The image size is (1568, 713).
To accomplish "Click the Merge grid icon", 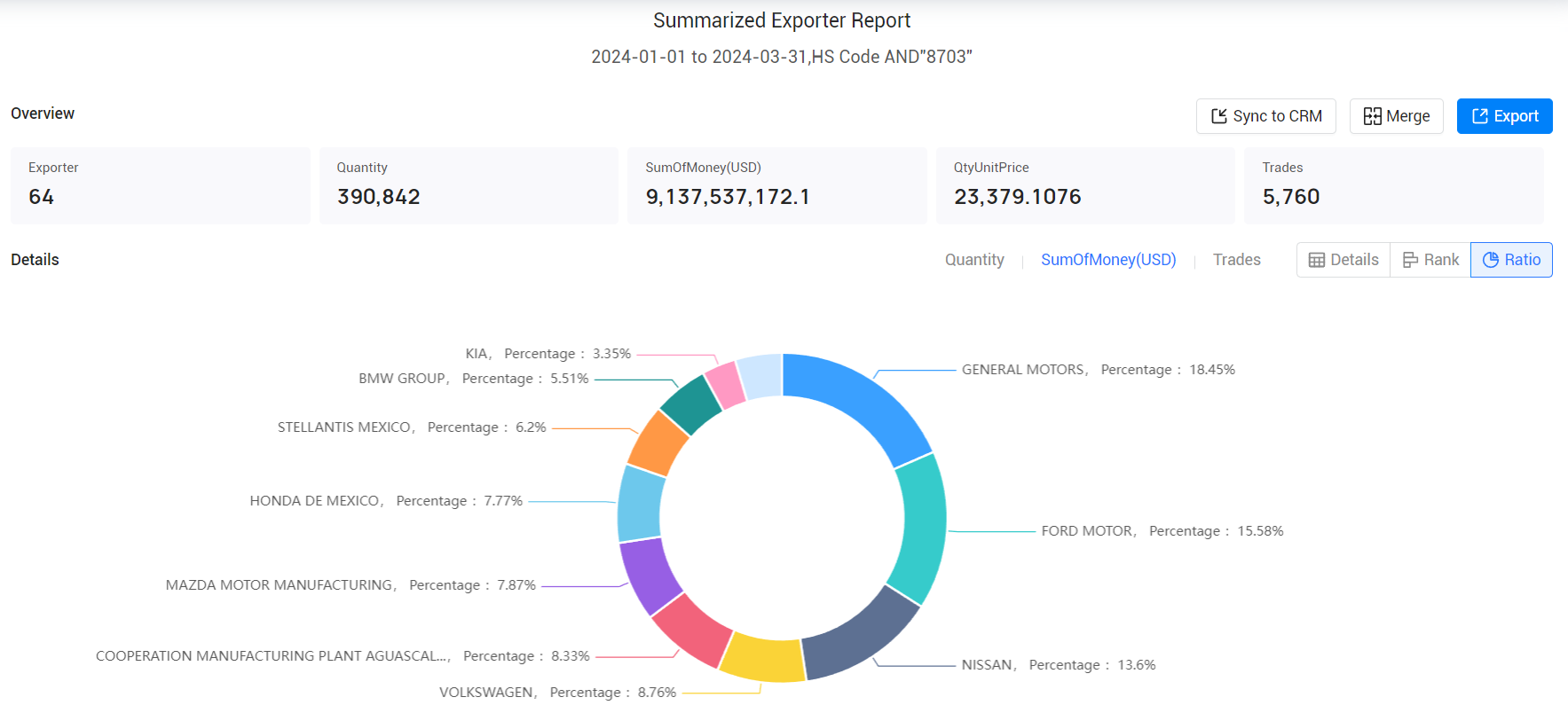I will pos(1372,116).
